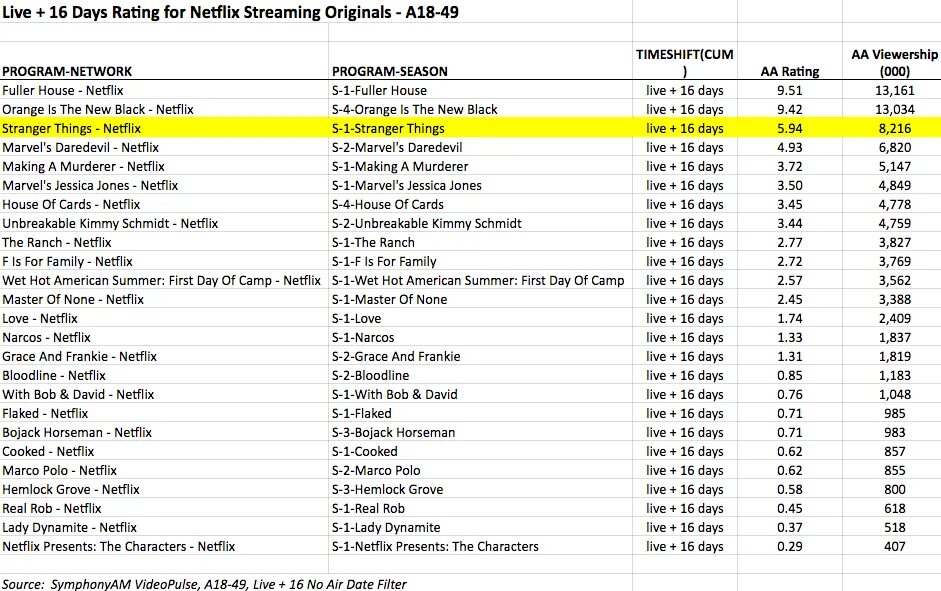Viewport: 941px width, 591px height.
Task: Select the viewership value 1,819
Action: pyautogui.click(x=894, y=356)
